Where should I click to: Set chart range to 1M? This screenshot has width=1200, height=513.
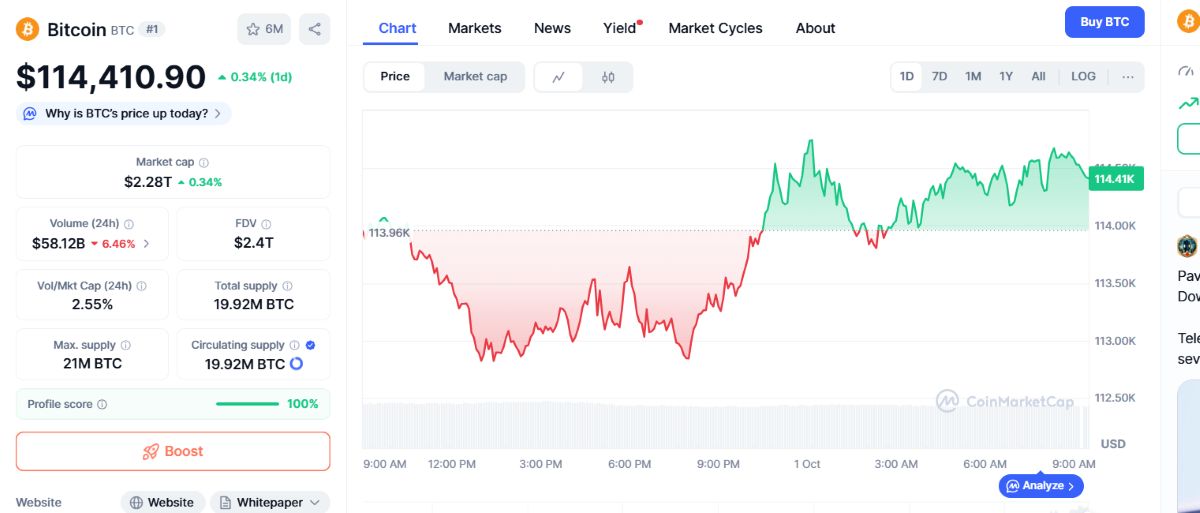tap(973, 77)
